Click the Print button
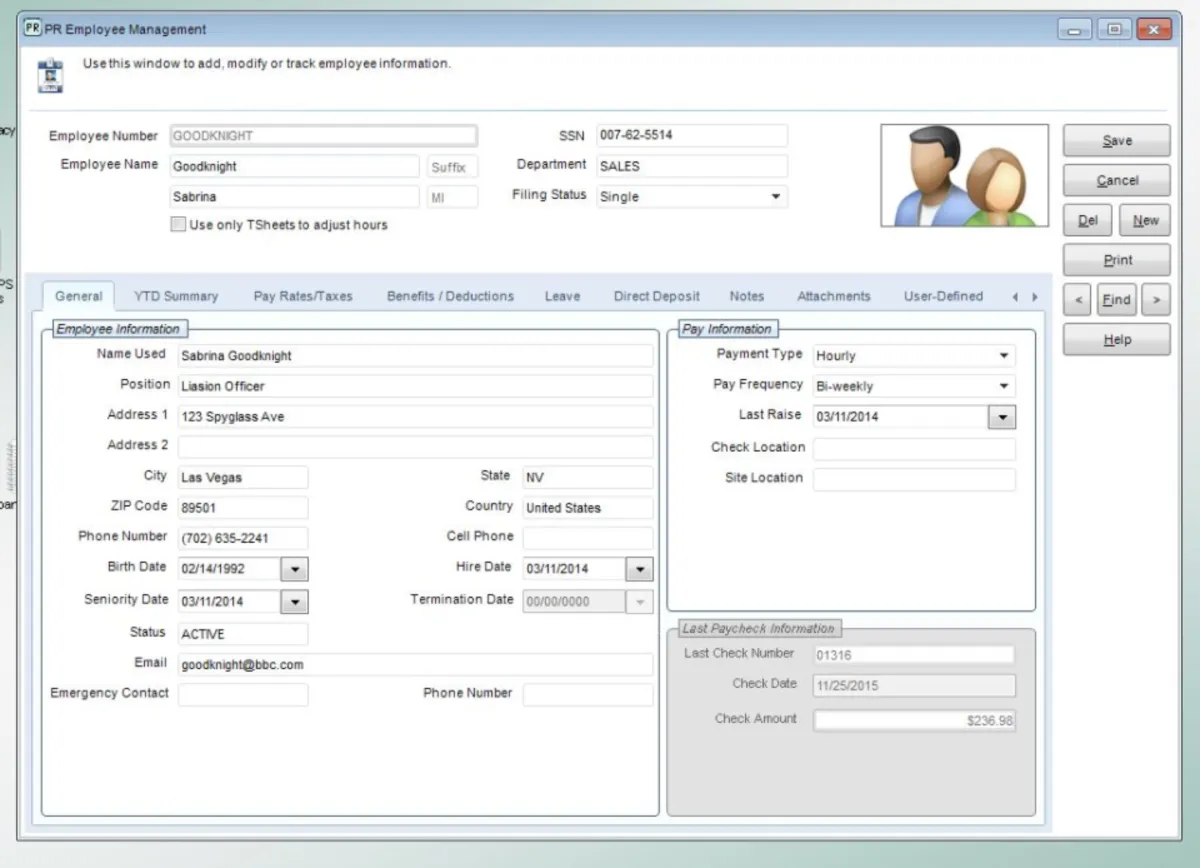This screenshot has height=868, width=1200. 1116,260
